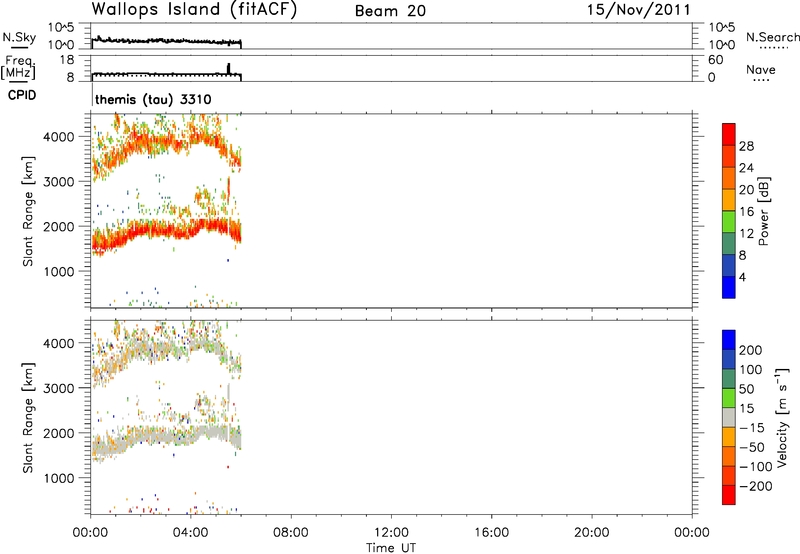Click the gray segment of velocity colorbar

(729, 417)
